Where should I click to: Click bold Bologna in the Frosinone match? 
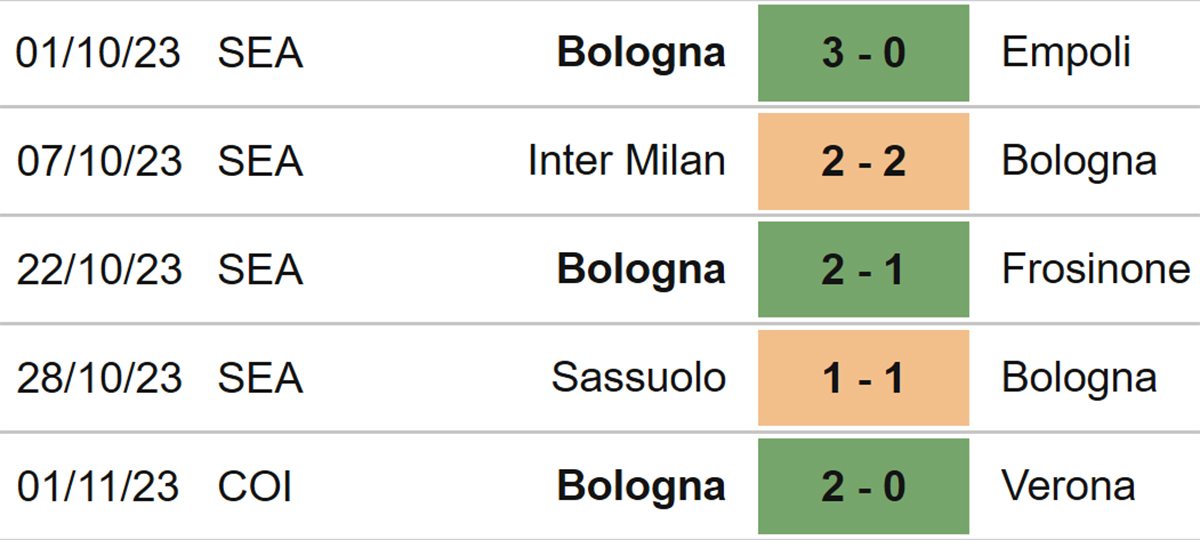click(x=641, y=269)
